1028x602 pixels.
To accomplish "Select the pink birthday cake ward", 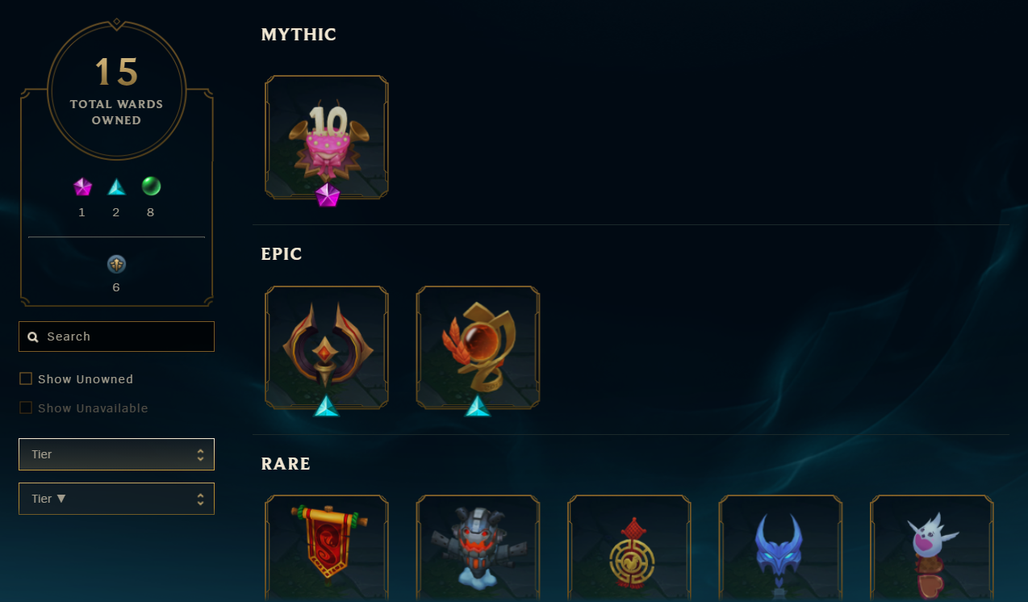I will [326, 136].
